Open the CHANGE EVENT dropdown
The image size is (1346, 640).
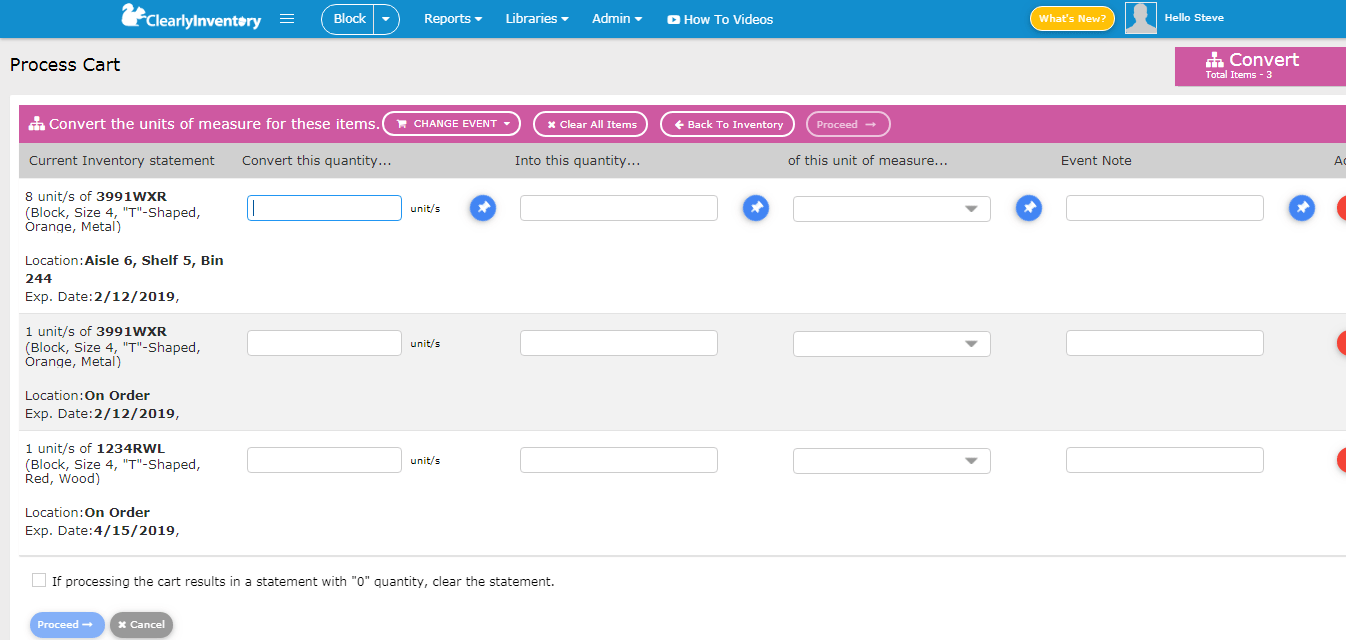pos(451,123)
